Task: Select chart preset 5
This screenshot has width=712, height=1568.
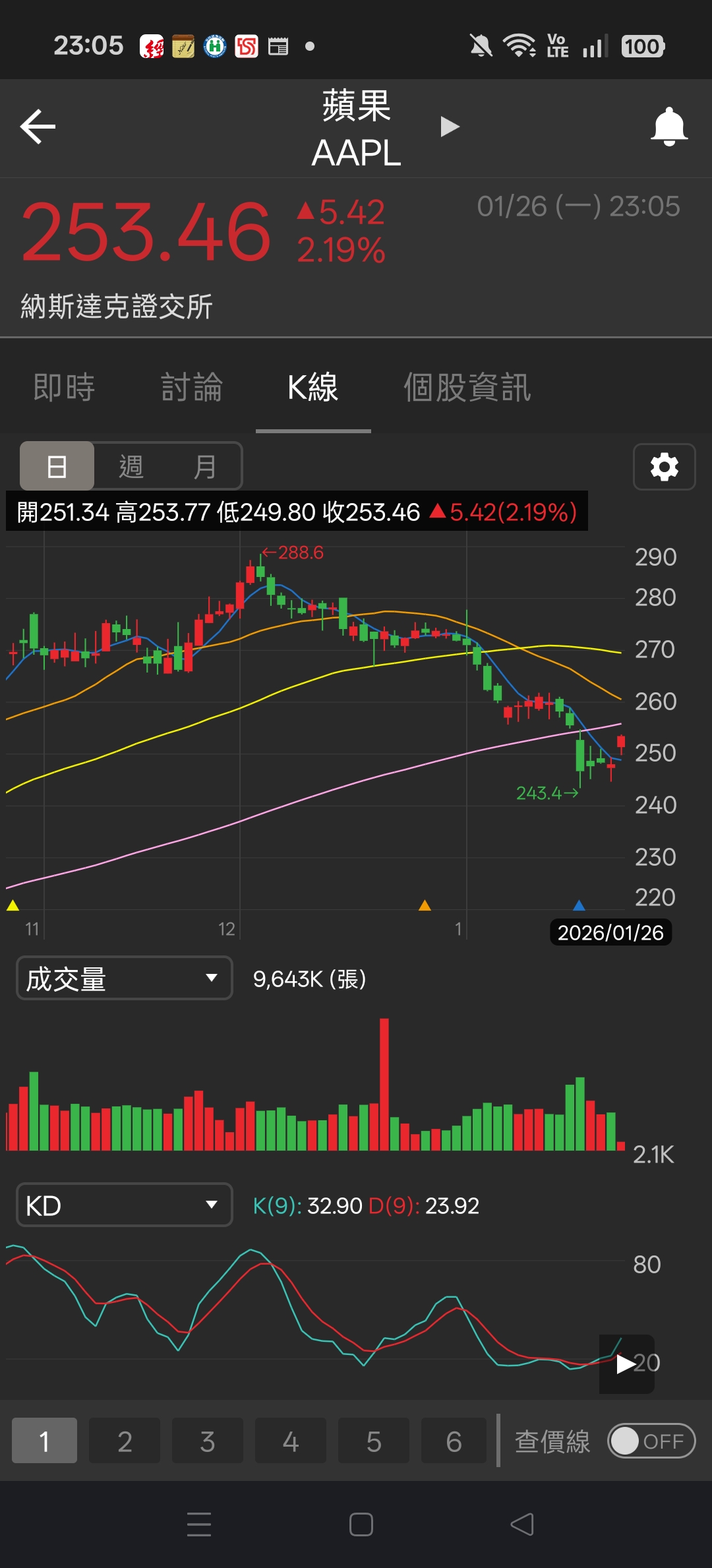Action: [374, 1441]
